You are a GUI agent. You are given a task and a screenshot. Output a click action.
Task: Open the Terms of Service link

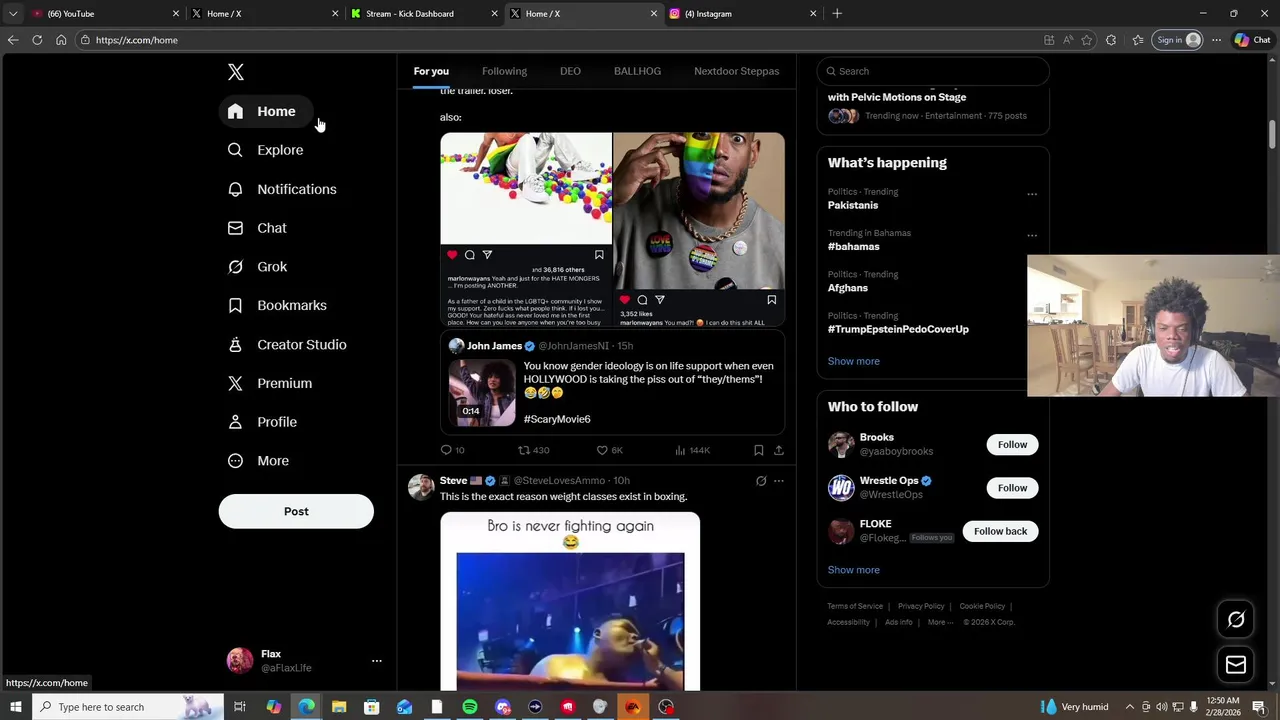click(855, 606)
